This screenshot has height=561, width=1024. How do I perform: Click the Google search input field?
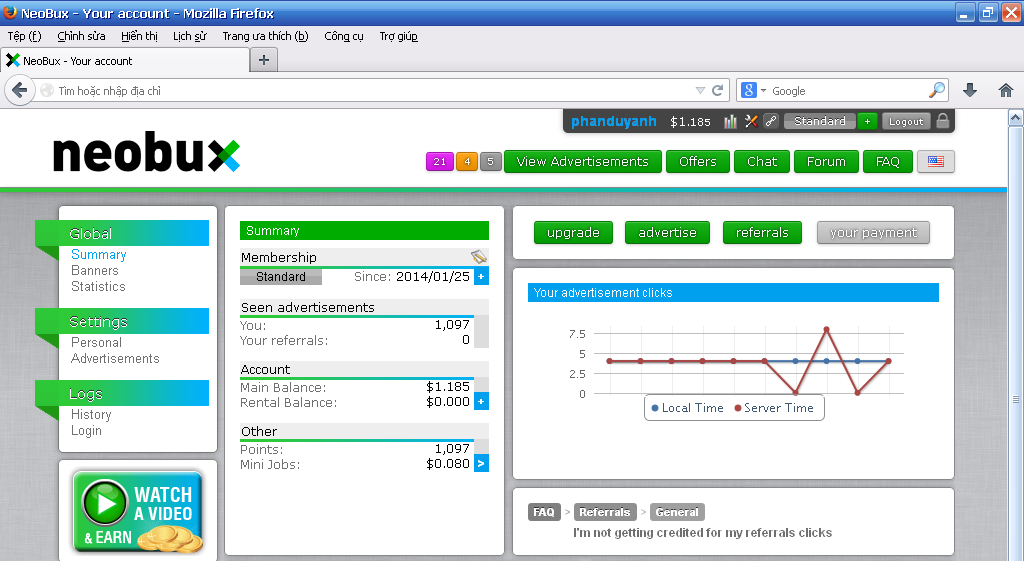(848, 91)
